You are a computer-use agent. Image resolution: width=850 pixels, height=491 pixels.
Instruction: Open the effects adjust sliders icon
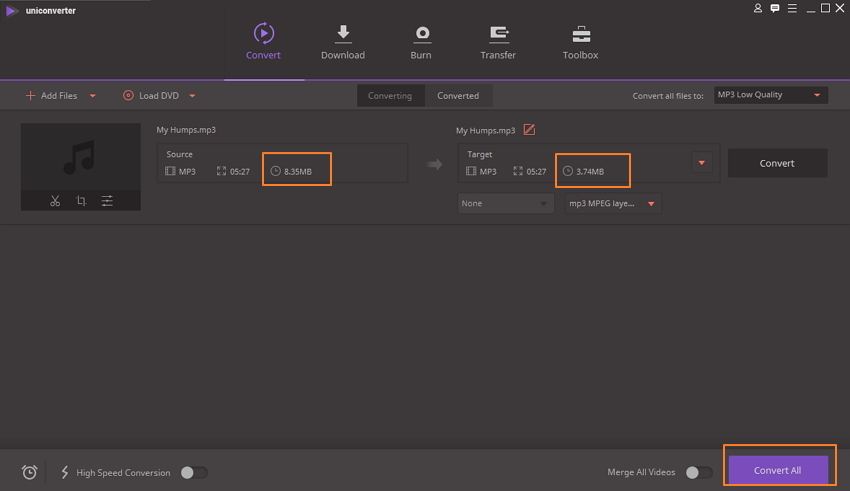click(x=107, y=201)
